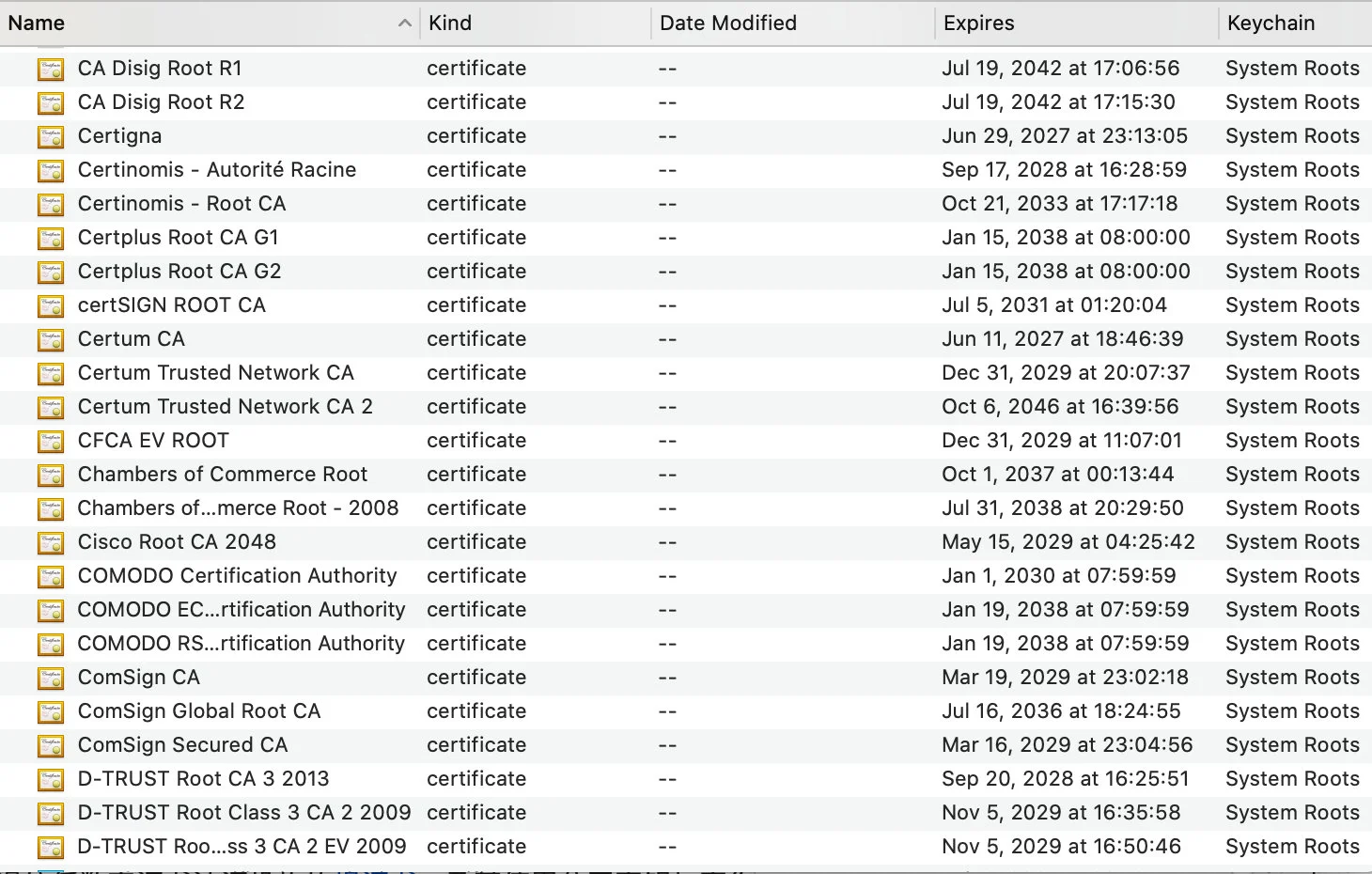The height and width of the screenshot is (874, 1372).
Task: Sort certificates by the Expires column header
Action: [x=978, y=23]
